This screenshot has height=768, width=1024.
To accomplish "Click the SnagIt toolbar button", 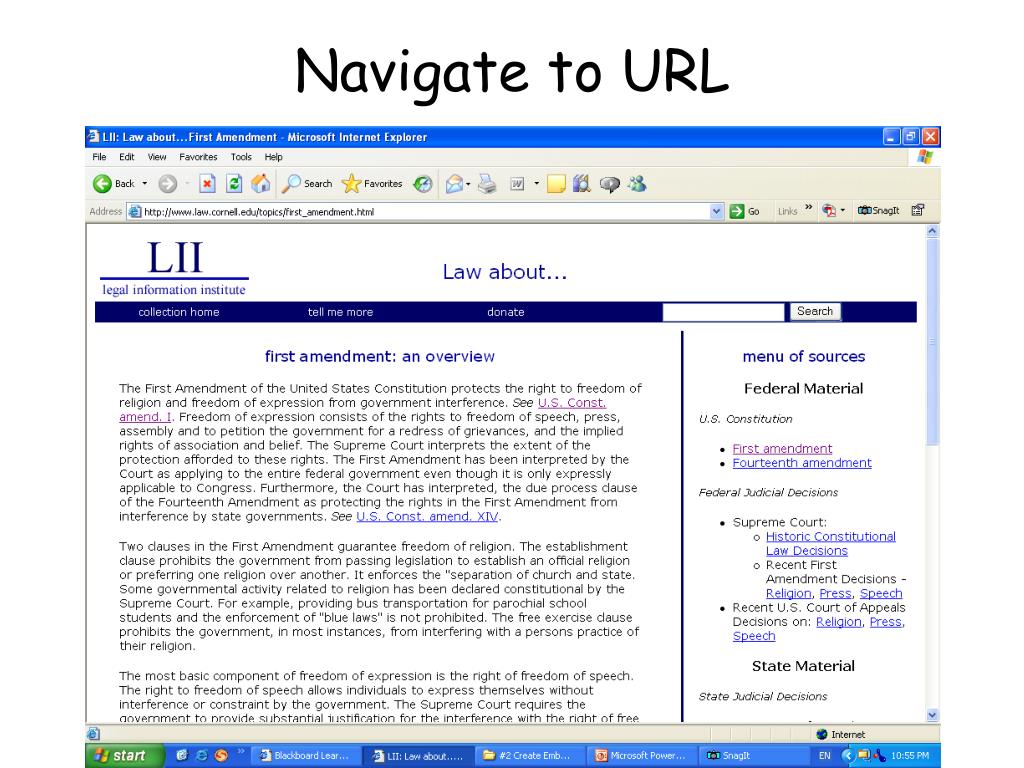I will [878, 210].
